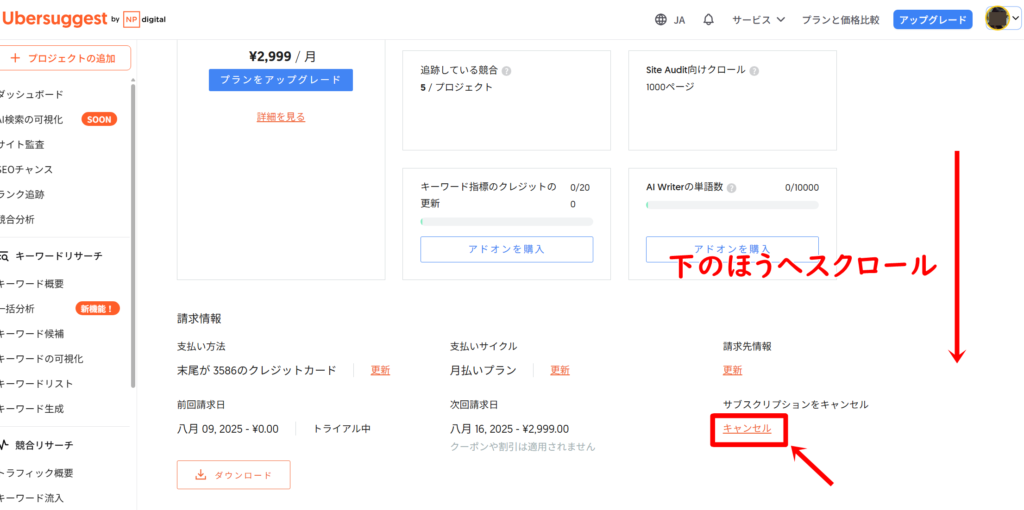Open トラフィック概要 in sidebar
Image resolution: width=1024 pixels, height=510 pixels.
coord(36,473)
